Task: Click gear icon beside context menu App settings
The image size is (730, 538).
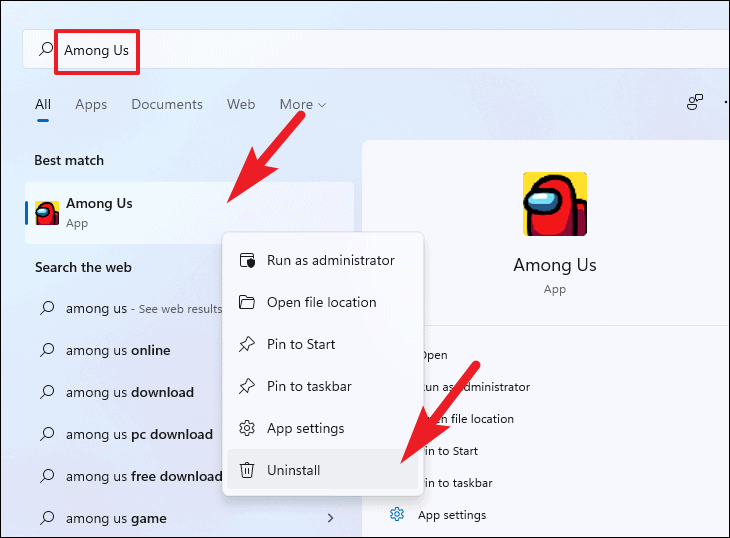Action: (x=247, y=428)
